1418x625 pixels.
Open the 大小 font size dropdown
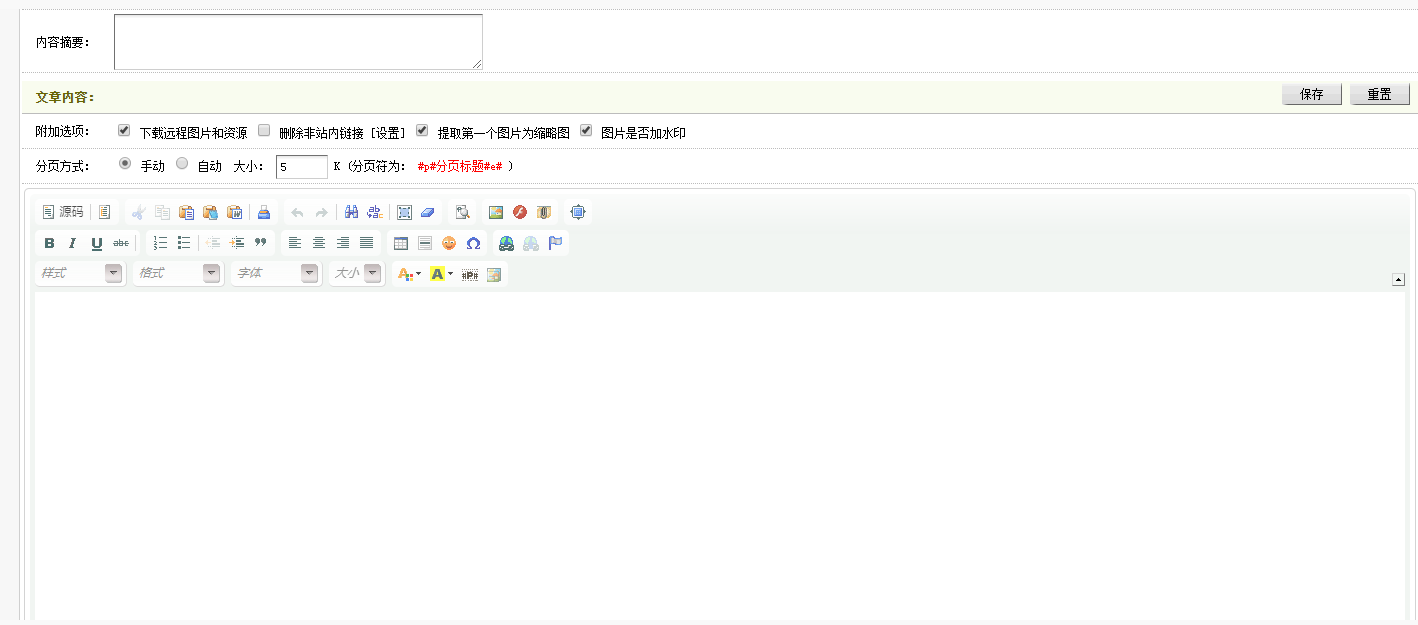click(x=372, y=273)
